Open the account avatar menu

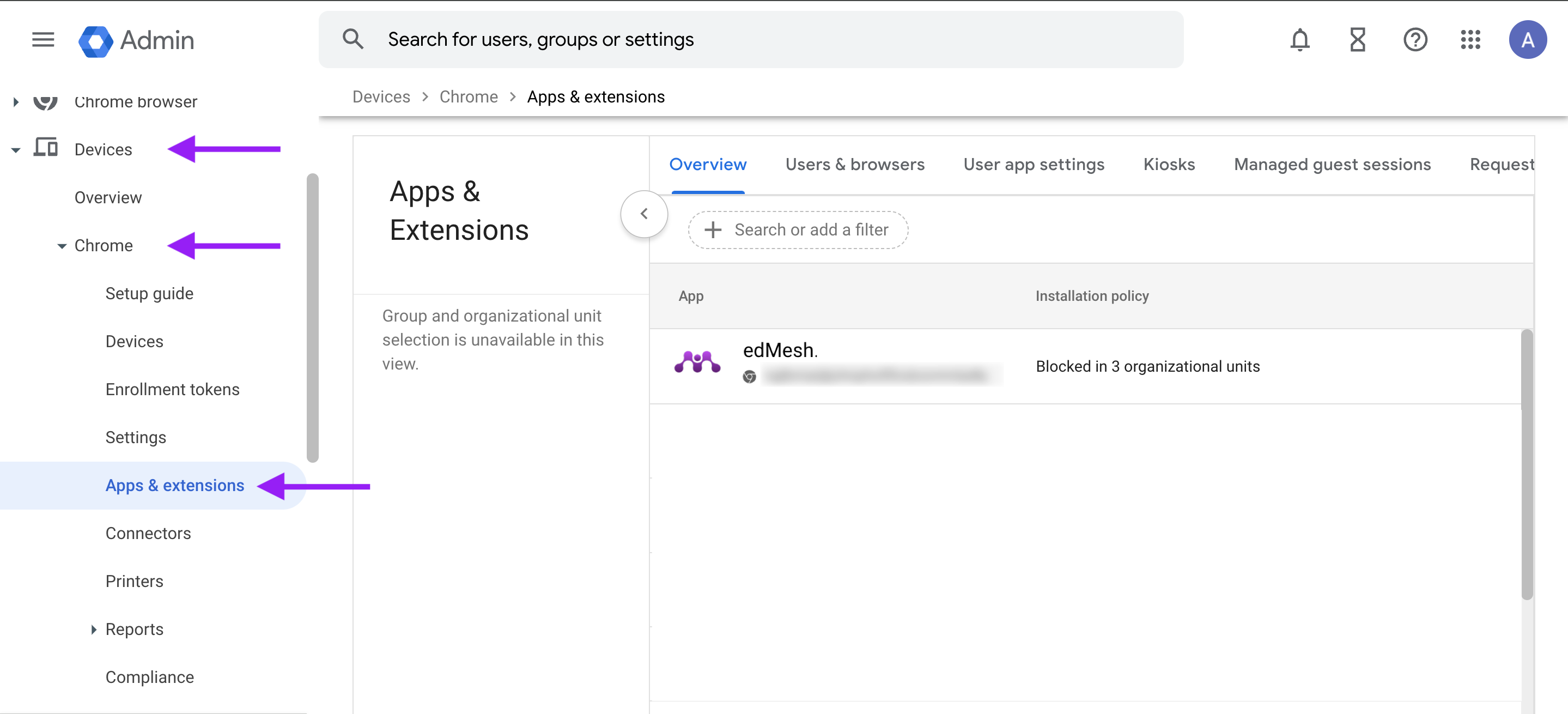point(1527,40)
